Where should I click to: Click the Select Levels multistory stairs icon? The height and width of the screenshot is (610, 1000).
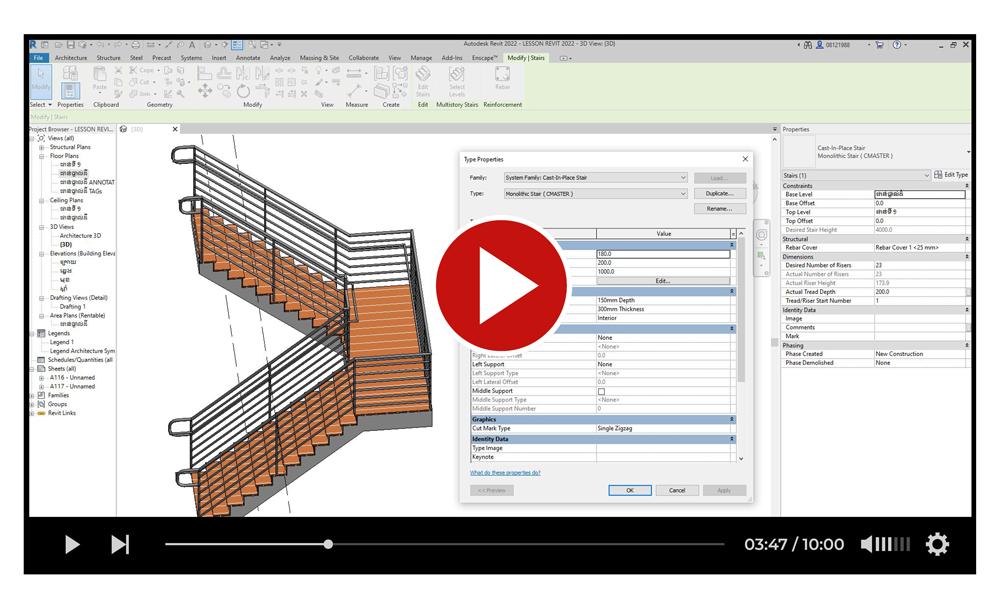point(457,81)
